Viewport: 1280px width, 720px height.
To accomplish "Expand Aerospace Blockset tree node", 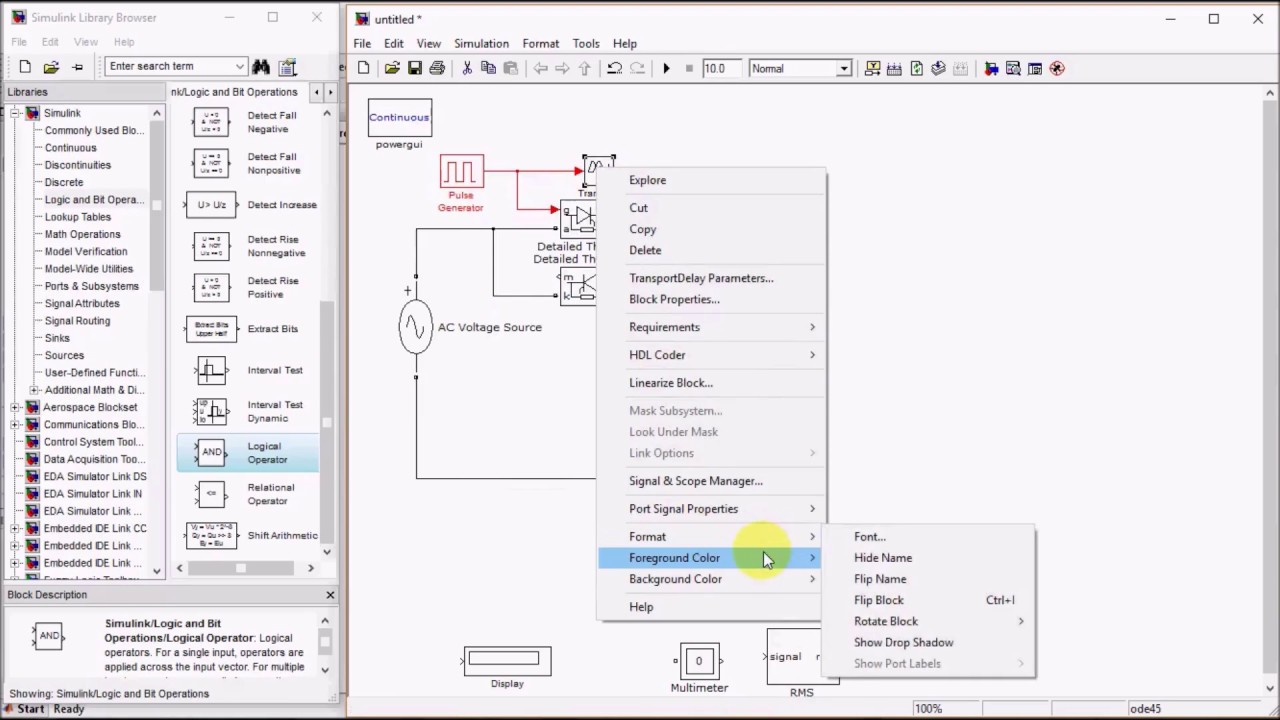I will (15, 407).
